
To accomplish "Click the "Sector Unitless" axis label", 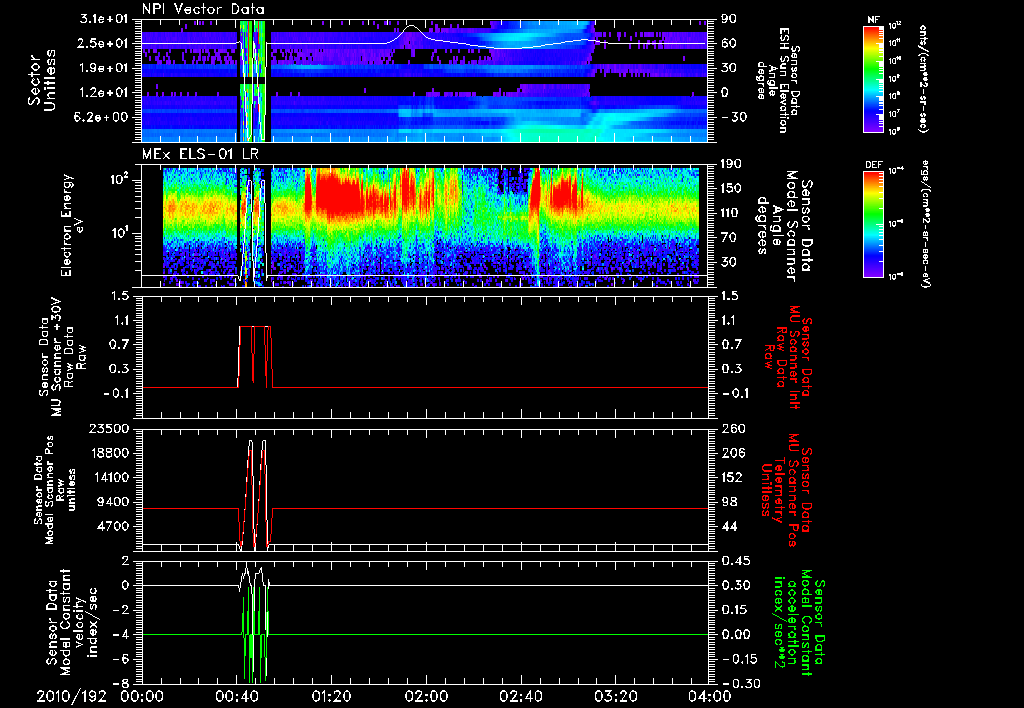I will (42, 80).
